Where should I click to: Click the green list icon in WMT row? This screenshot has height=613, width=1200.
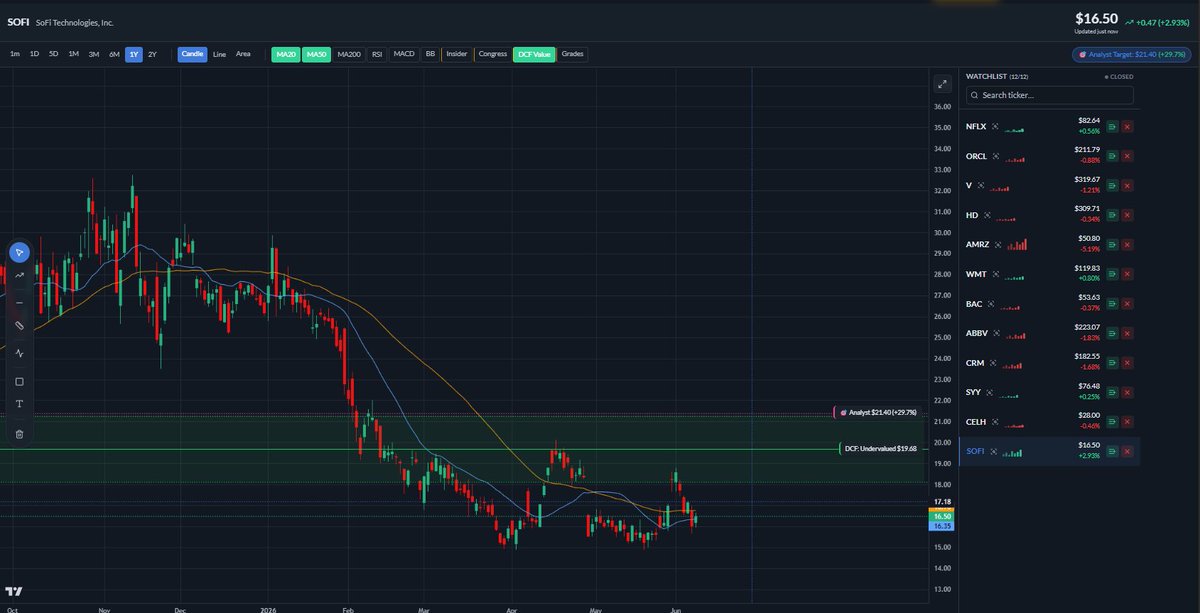click(1112, 275)
